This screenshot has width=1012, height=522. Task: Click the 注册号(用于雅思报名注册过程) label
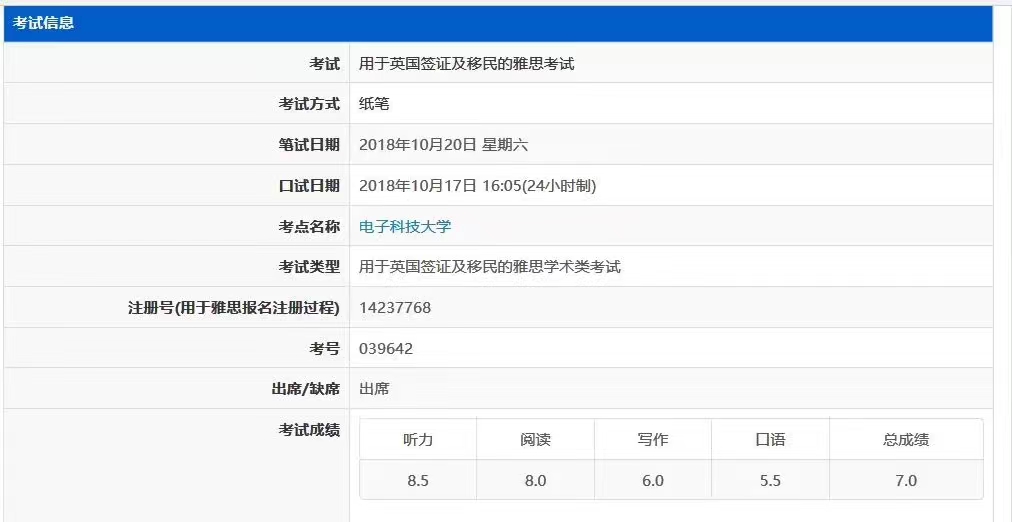[234, 308]
